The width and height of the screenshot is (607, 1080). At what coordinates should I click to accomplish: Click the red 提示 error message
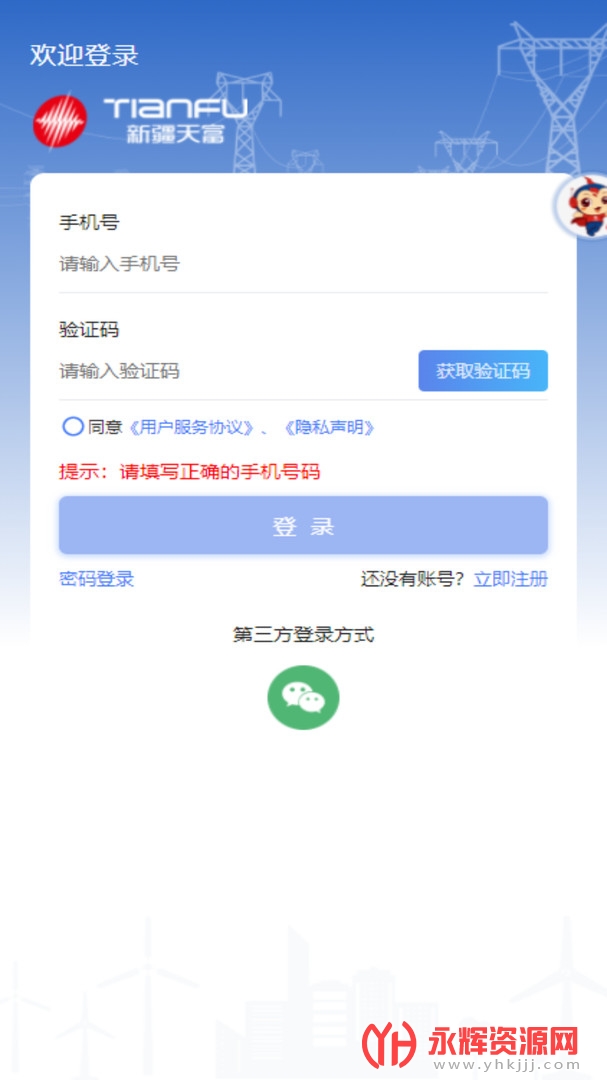point(189,472)
